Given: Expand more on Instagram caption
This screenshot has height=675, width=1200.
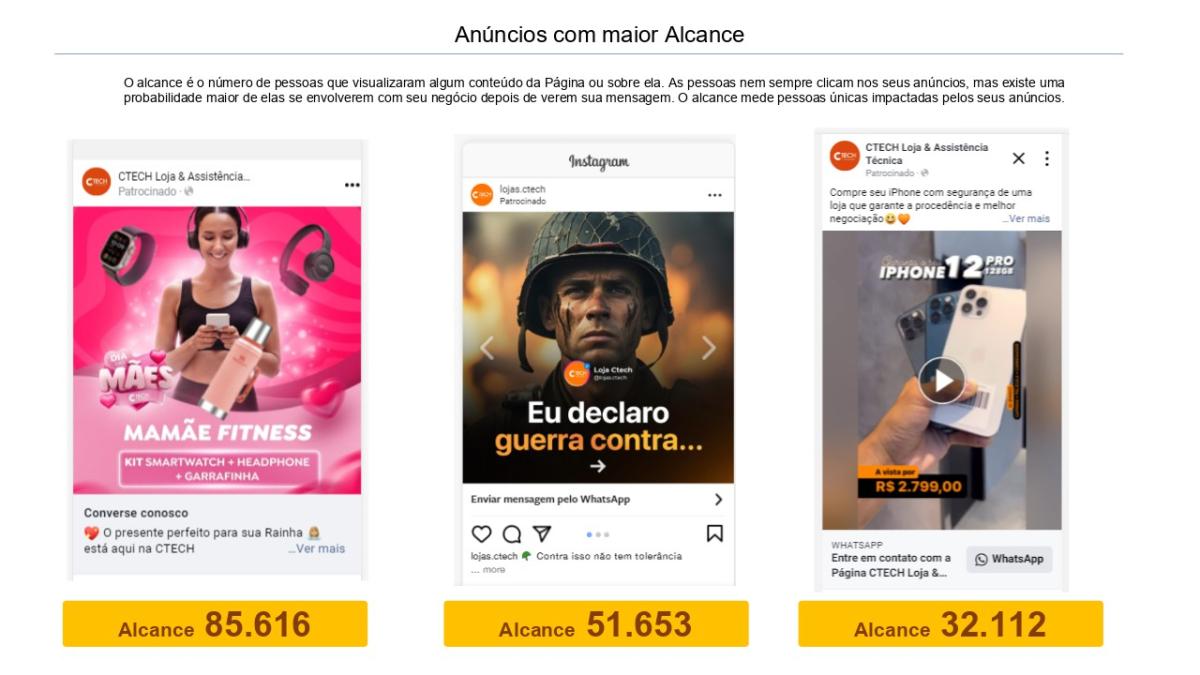Looking at the screenshot, I should tap(488, 569).
